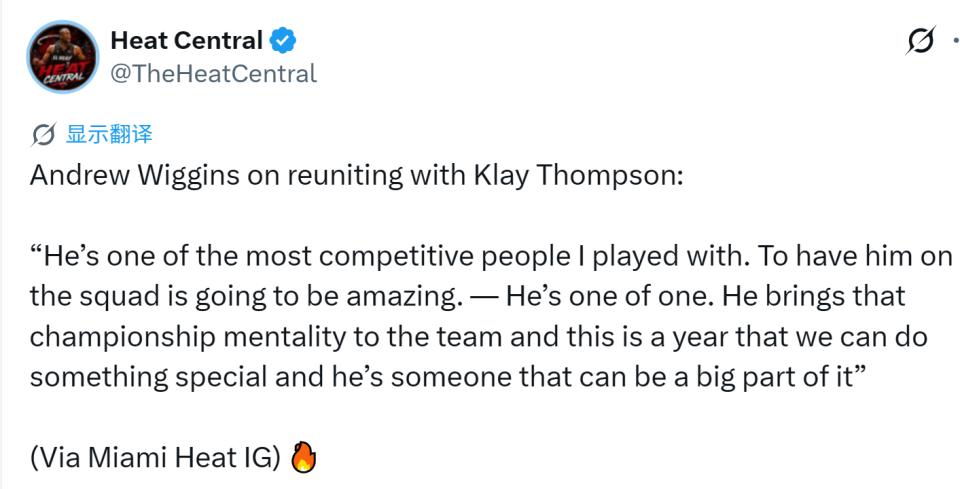Click the word 'amazing.' in the quote

pyautogui.click(x=402, y=297)
